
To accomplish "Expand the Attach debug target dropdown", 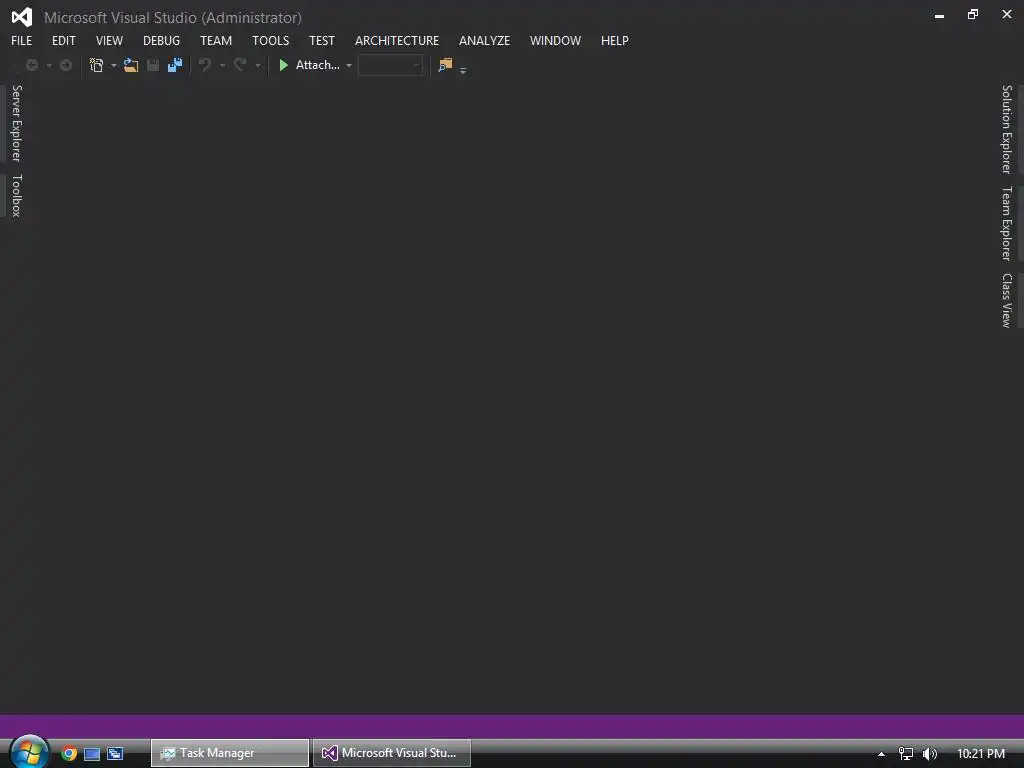I will click(349, 66).
